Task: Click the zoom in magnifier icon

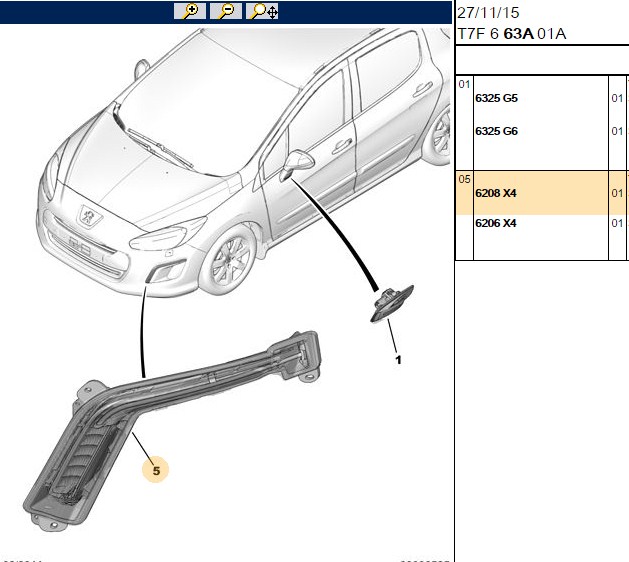Action: [x=190, y=11]
